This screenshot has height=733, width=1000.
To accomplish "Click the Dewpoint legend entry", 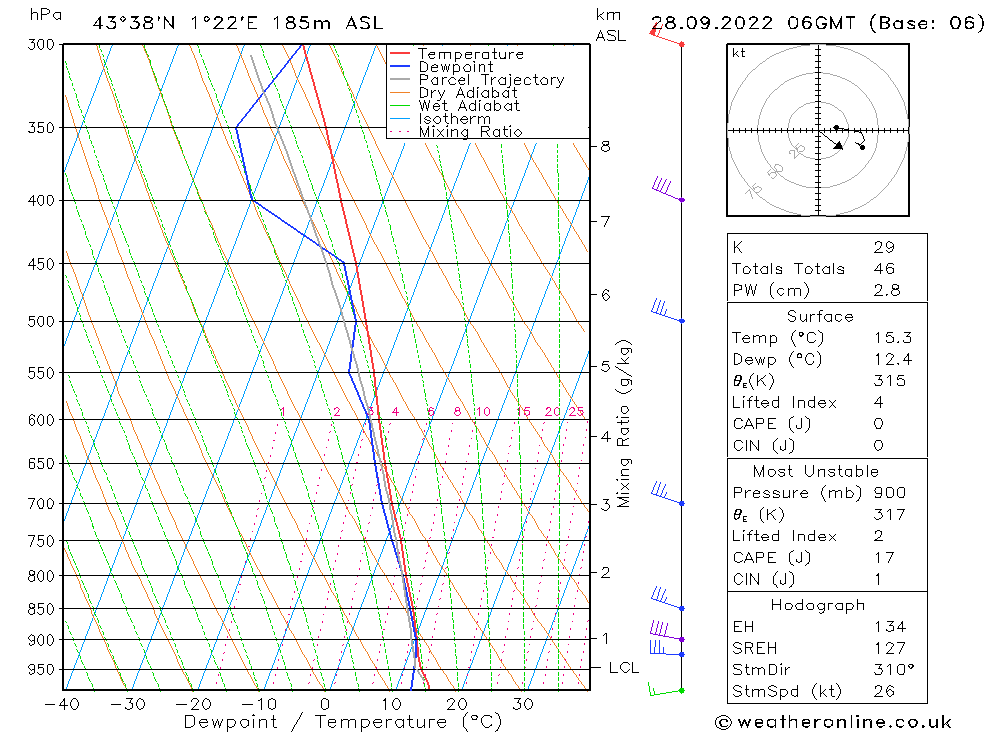I will [x=442, y=67].
